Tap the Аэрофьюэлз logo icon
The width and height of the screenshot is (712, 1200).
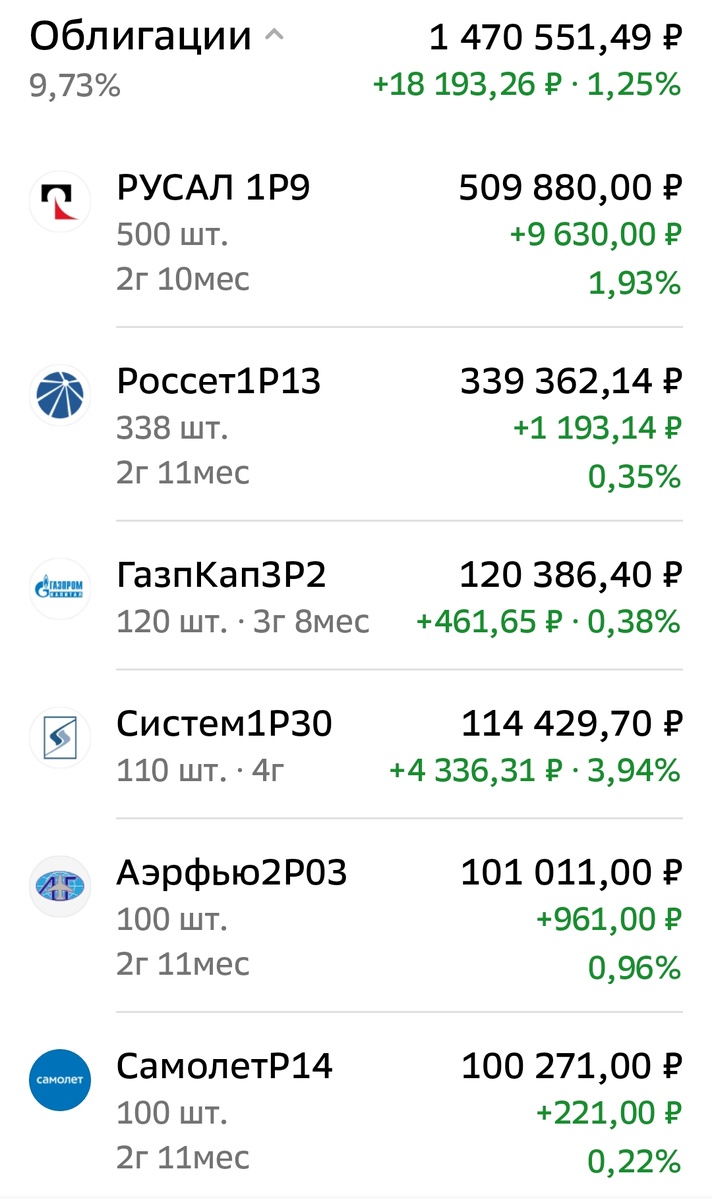tap(60, 886)
